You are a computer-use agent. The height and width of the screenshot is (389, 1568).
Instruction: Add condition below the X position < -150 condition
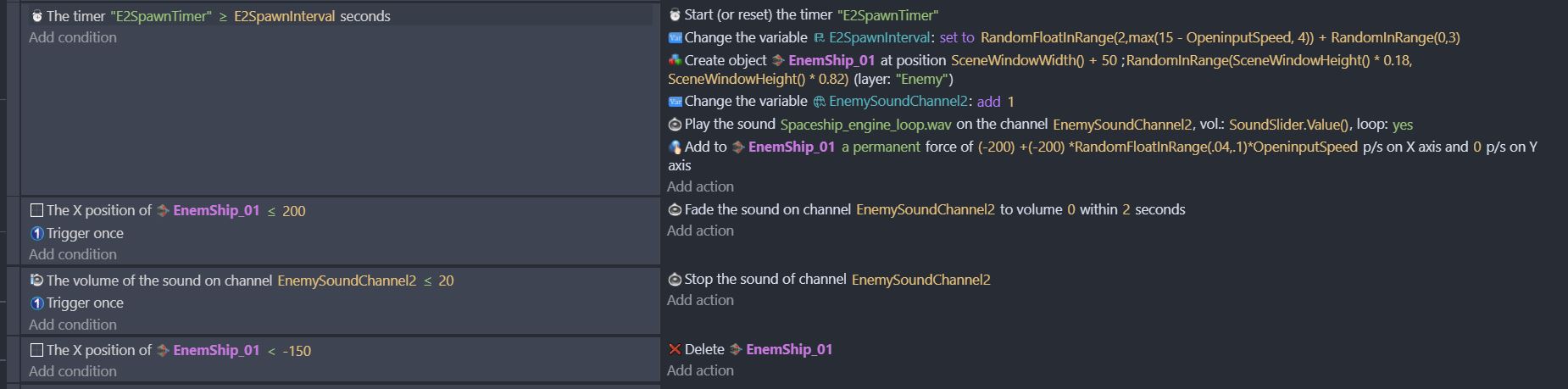pos(73,371)
